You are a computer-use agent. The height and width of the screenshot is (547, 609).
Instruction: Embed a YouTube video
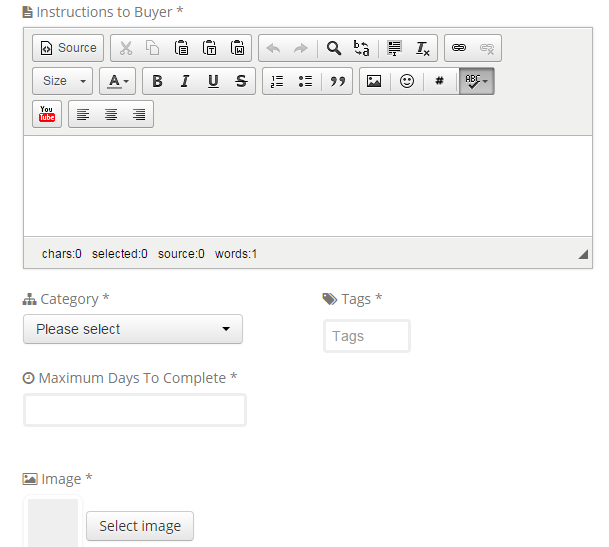pos(47,114)
